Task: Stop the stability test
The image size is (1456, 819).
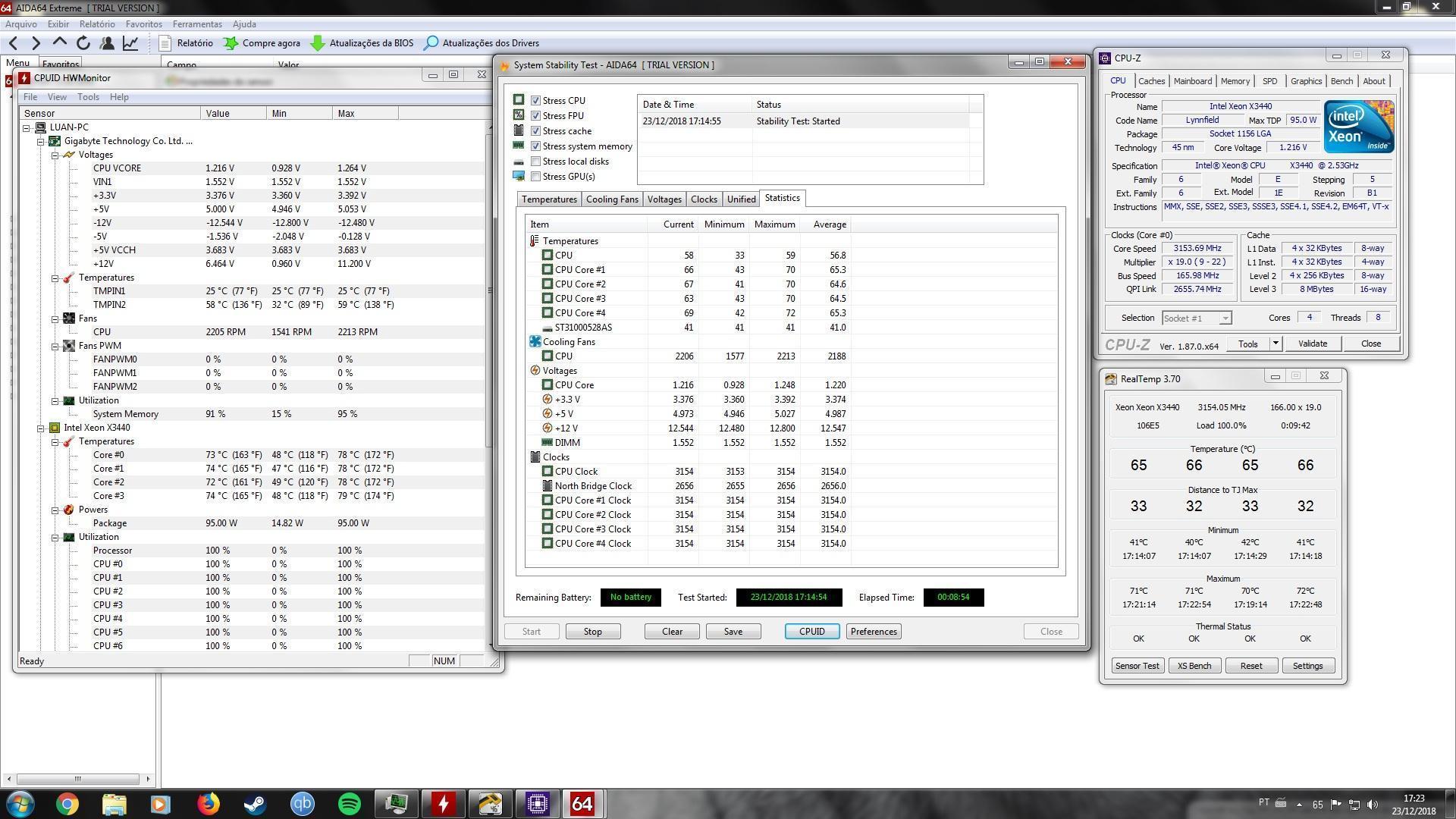Action: 593,631
